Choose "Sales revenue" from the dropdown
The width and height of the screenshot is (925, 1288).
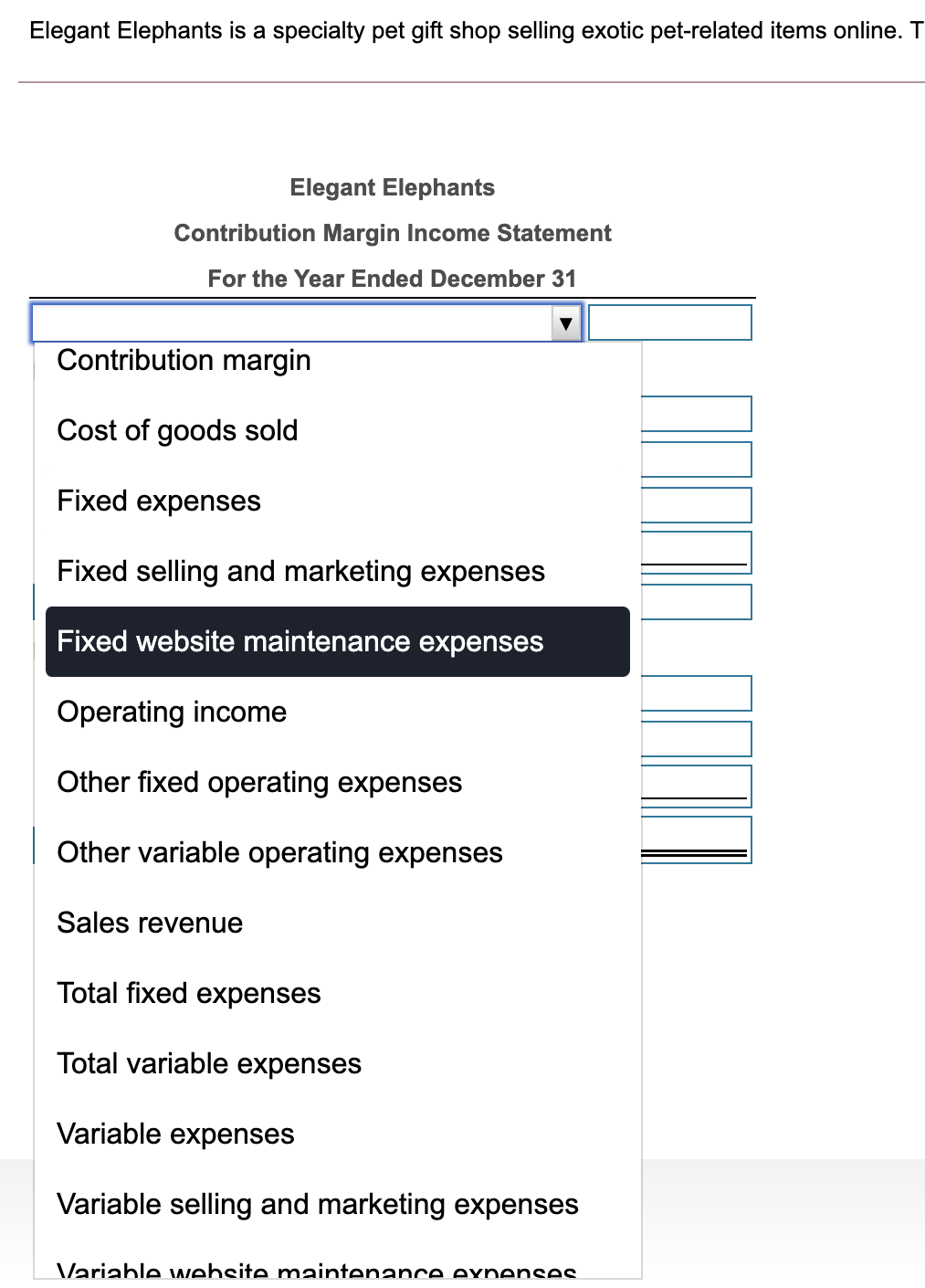click(x=149, y=923)
